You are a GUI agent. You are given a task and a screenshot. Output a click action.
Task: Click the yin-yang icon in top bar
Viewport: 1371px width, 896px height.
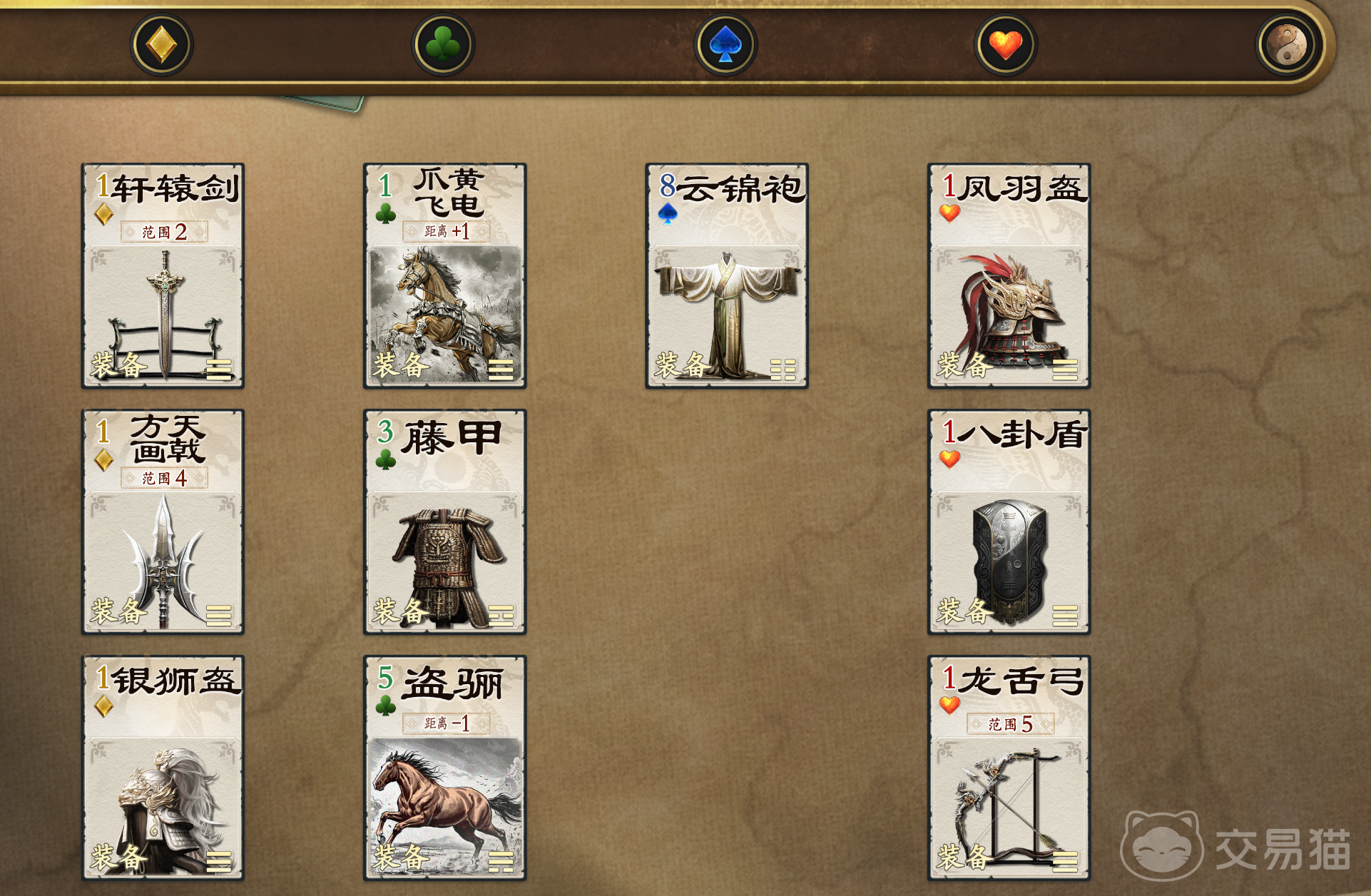(1287, 45)
